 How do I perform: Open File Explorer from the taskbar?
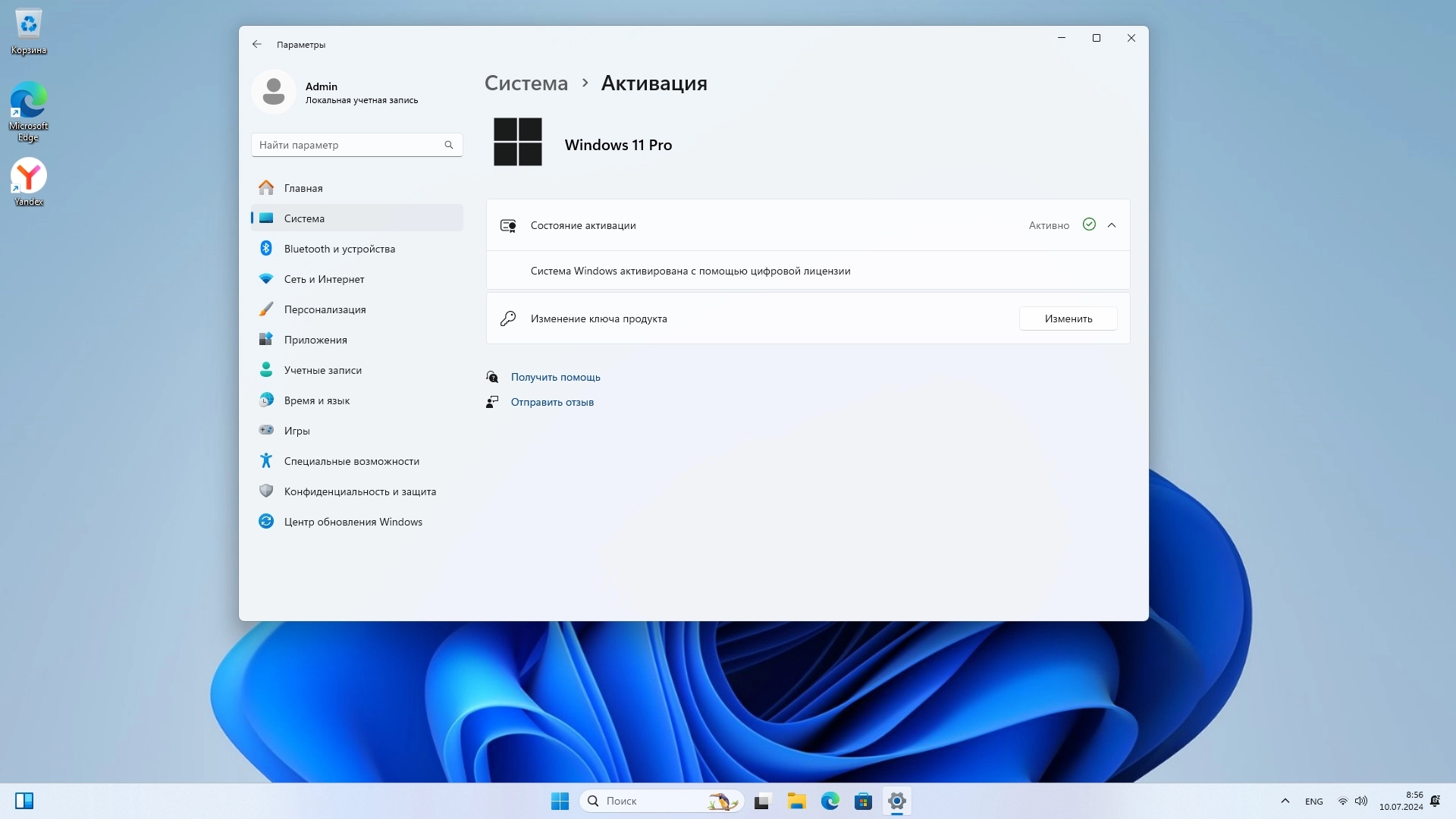(x=796, y=801)
